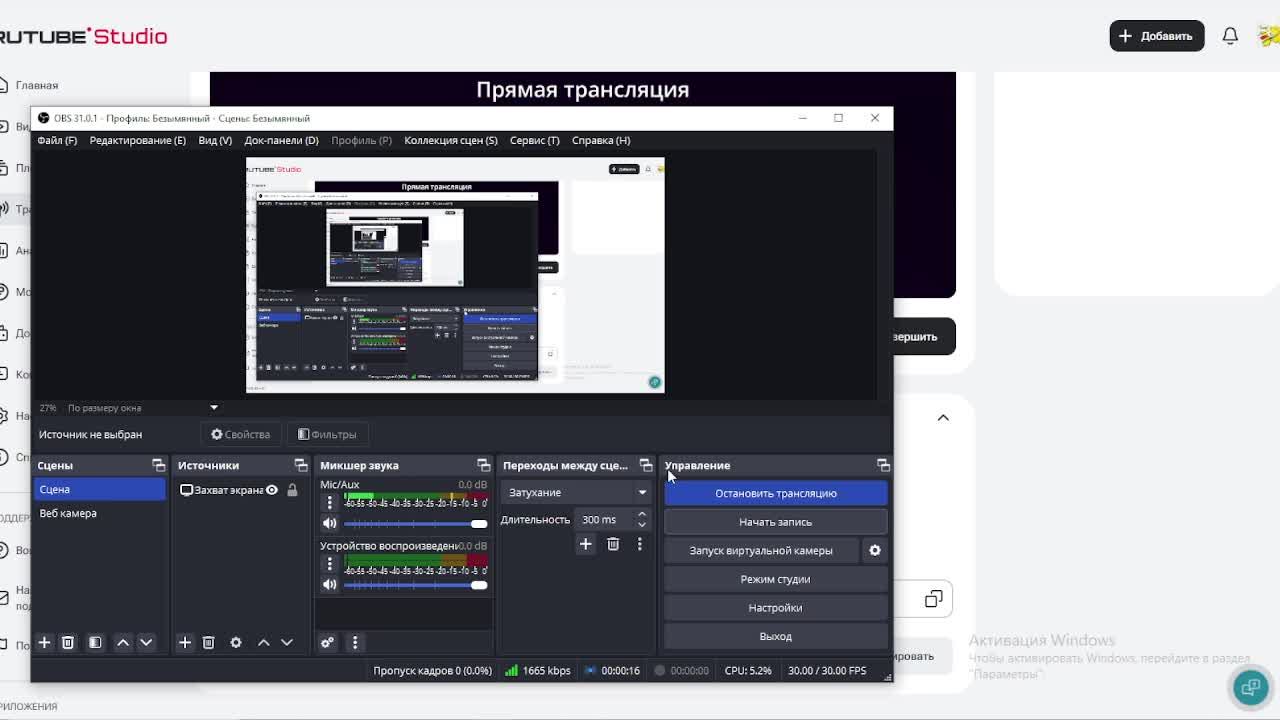Collapse the RuTube panel with the chevron
Viewport: 1280px width, 720px height.
click(943, 418)
